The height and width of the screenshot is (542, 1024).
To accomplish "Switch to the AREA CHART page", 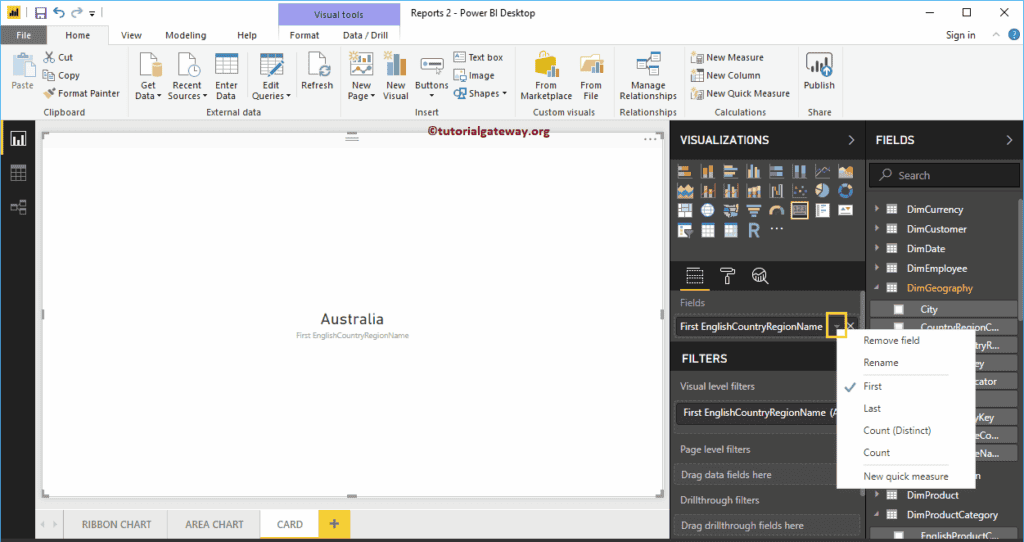I will tap(214, 524).
